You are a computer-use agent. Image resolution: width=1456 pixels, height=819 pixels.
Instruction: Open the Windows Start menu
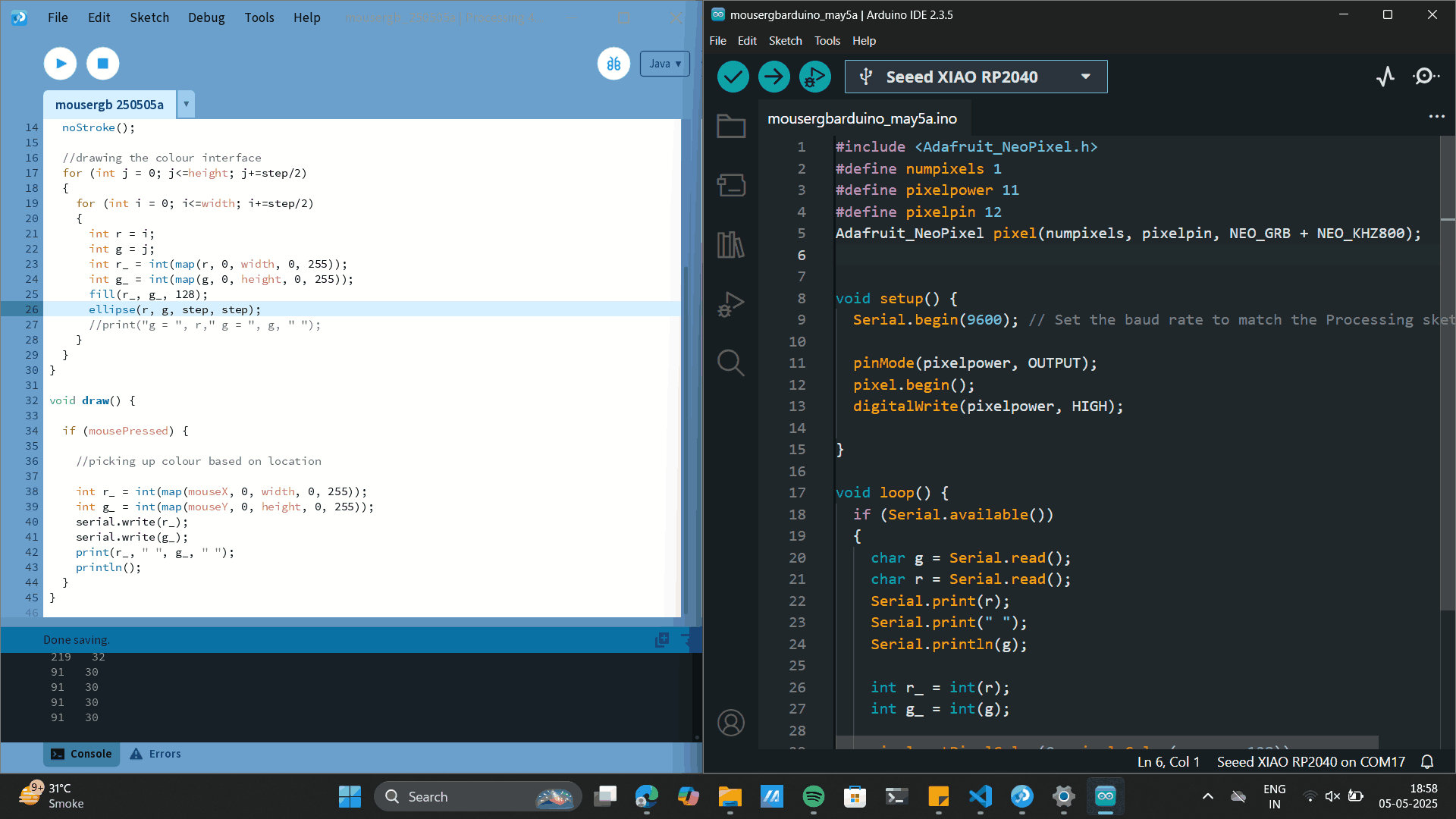click(x=350, y=797)
